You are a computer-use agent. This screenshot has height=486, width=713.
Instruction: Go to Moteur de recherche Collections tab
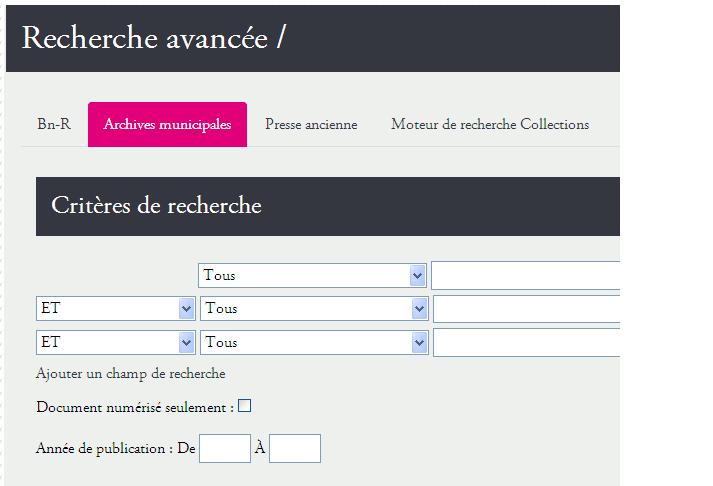coord(490,124)
